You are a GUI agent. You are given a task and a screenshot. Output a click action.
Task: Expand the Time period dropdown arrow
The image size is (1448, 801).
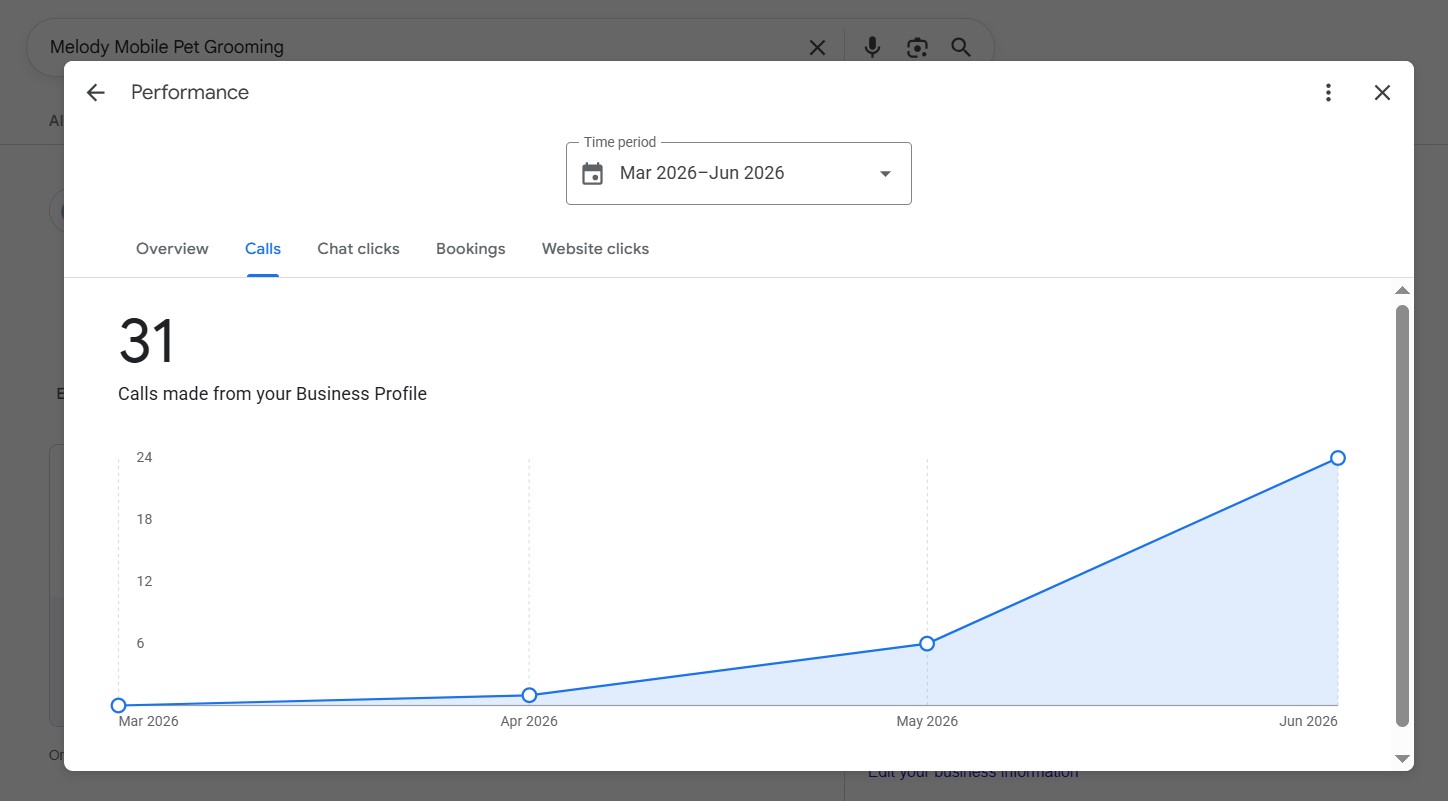pyautogui.click(x=885, y=174)
